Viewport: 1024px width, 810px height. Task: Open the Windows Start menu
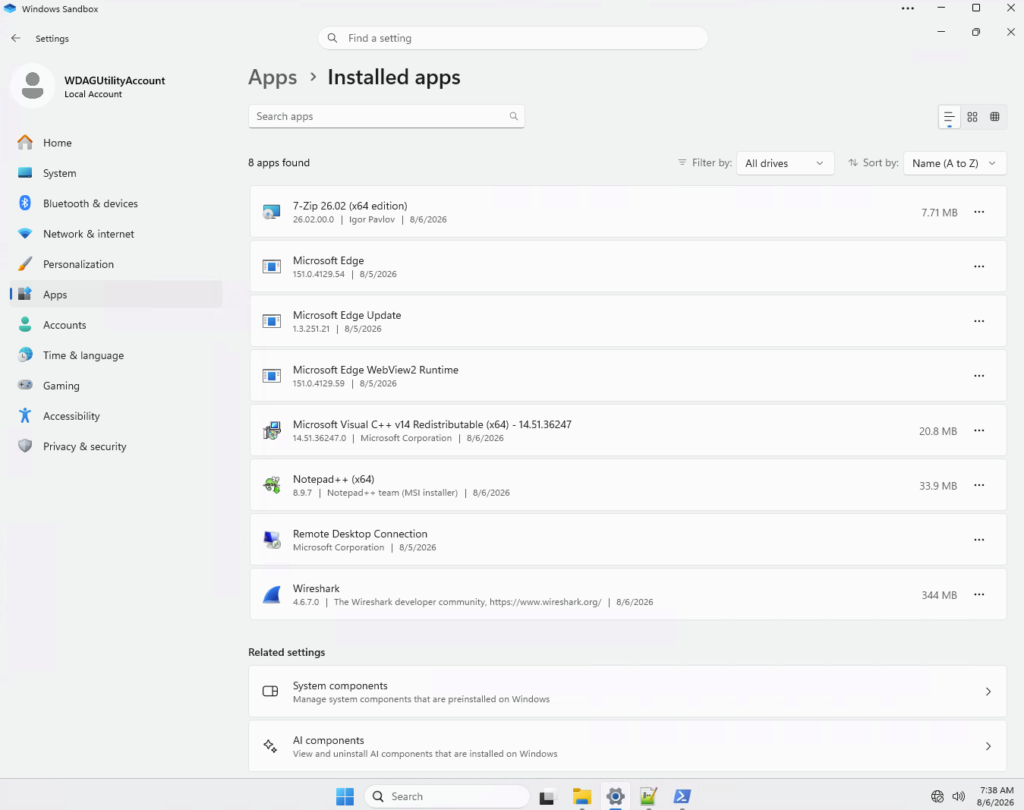(345, 796)
